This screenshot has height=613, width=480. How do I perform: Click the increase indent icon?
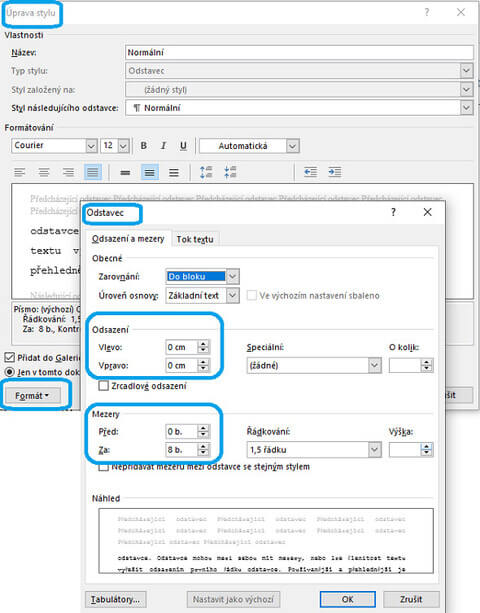pos(335,172)
